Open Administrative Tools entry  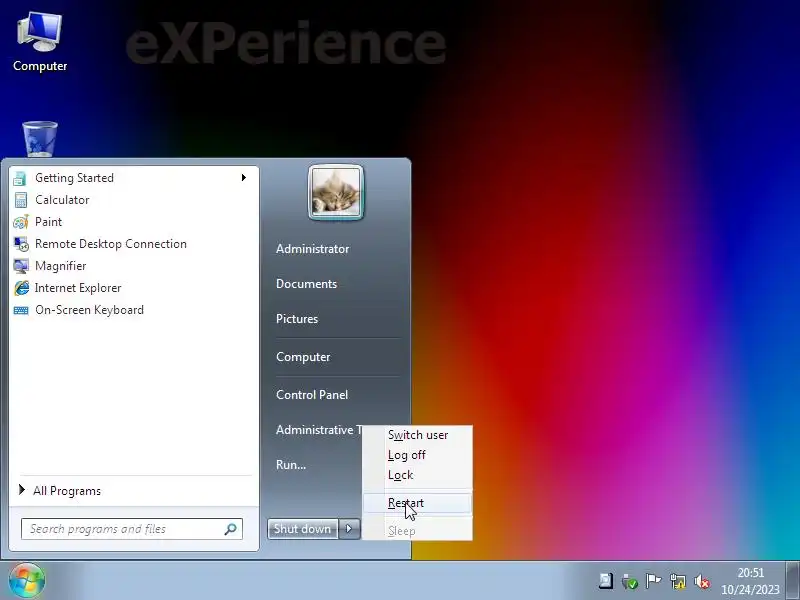tap(319, 430)
